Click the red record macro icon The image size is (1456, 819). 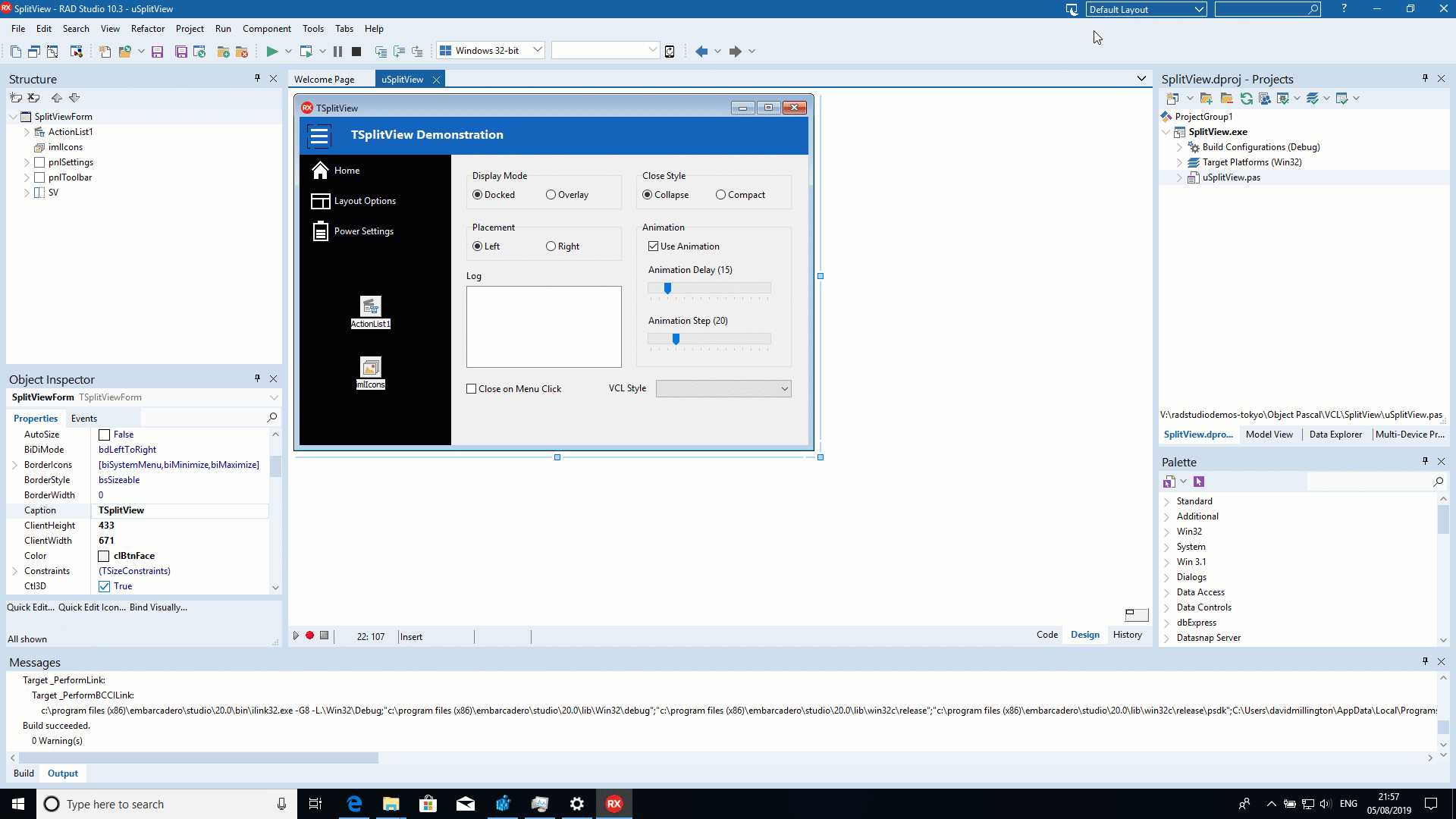309,635
